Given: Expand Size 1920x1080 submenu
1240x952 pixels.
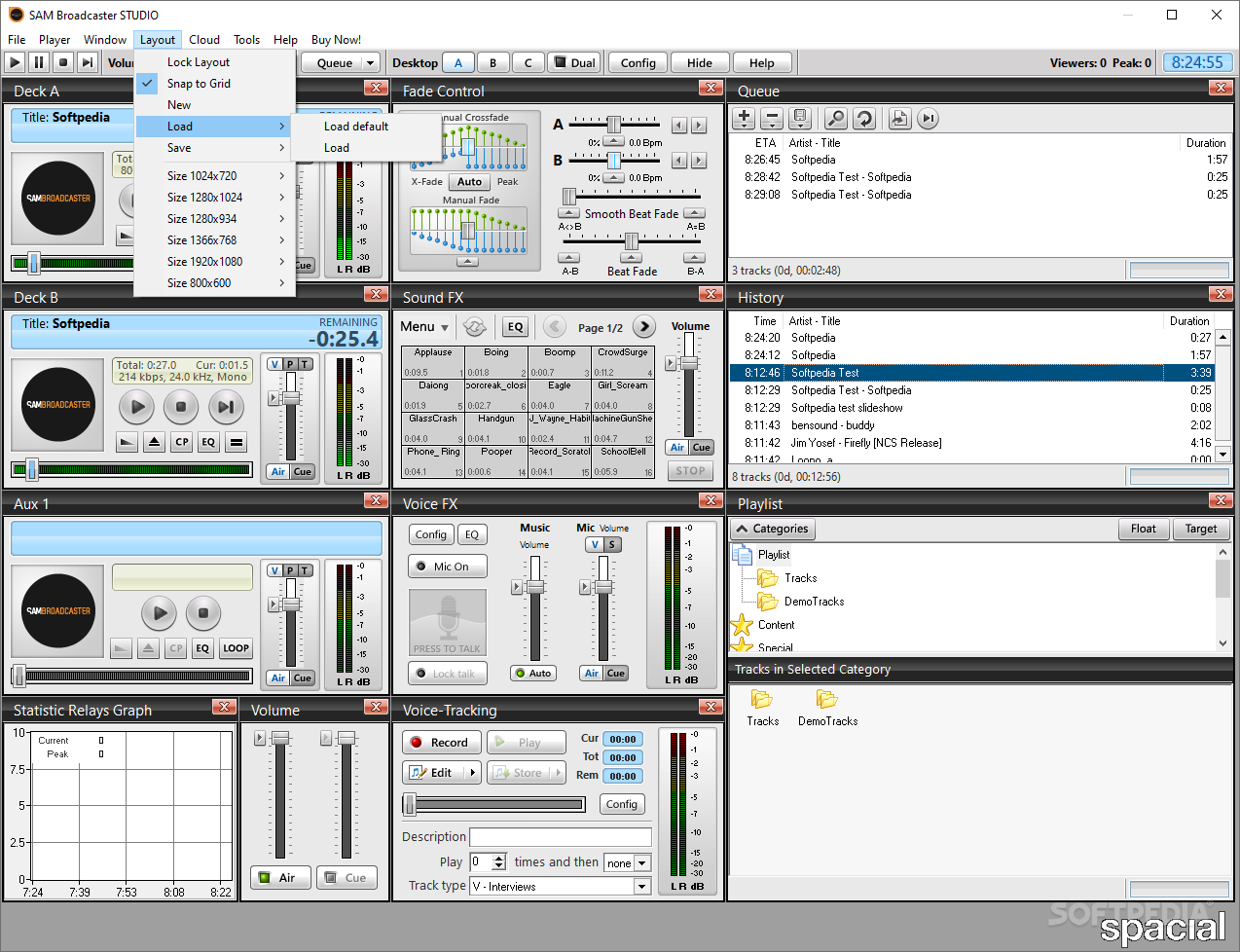Looking at the screenshot, I should 215,262.
